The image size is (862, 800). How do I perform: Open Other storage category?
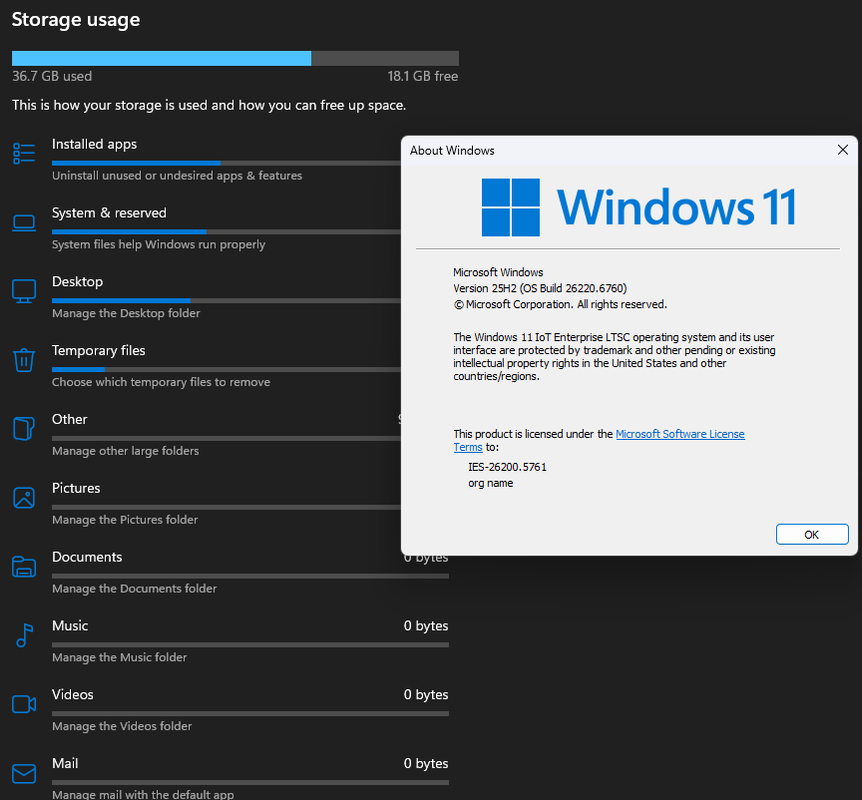click(x=231, y=434)
